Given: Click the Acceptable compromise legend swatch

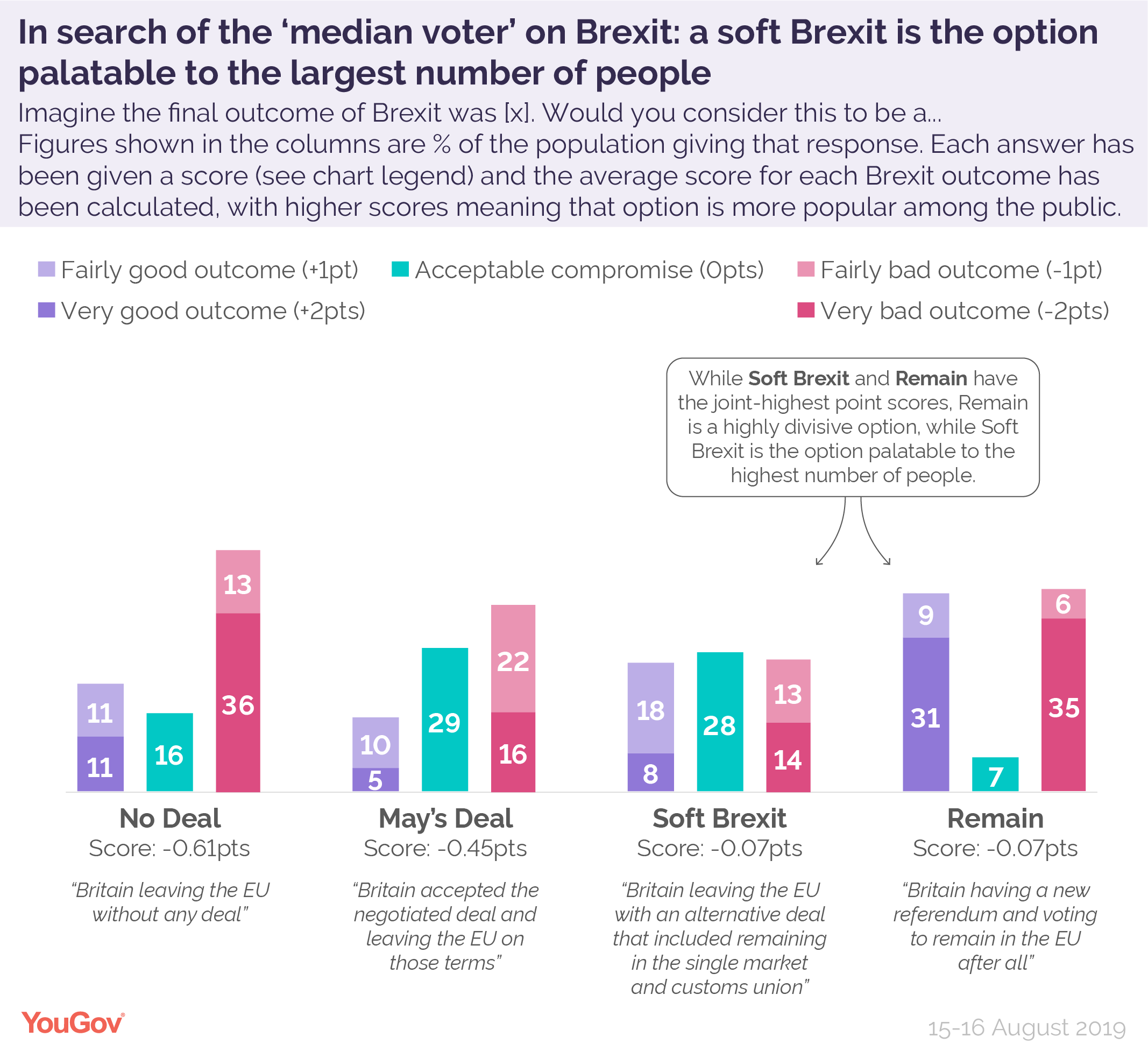Looking at the screenshot, I should pyautogui.click(x=400, y=269).
